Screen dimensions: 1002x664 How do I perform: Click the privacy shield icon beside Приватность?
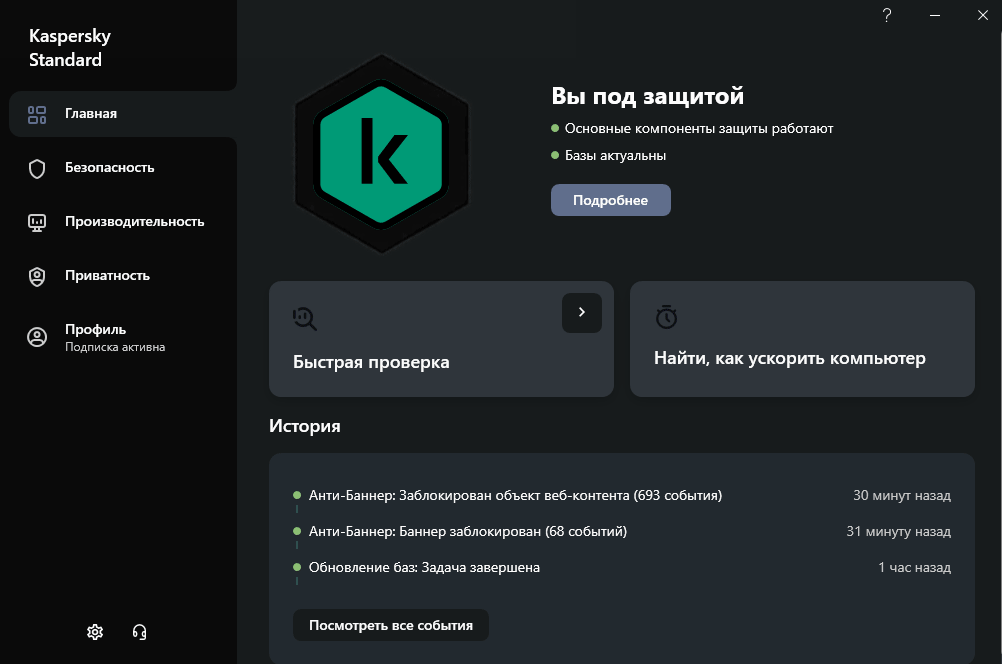37,277
